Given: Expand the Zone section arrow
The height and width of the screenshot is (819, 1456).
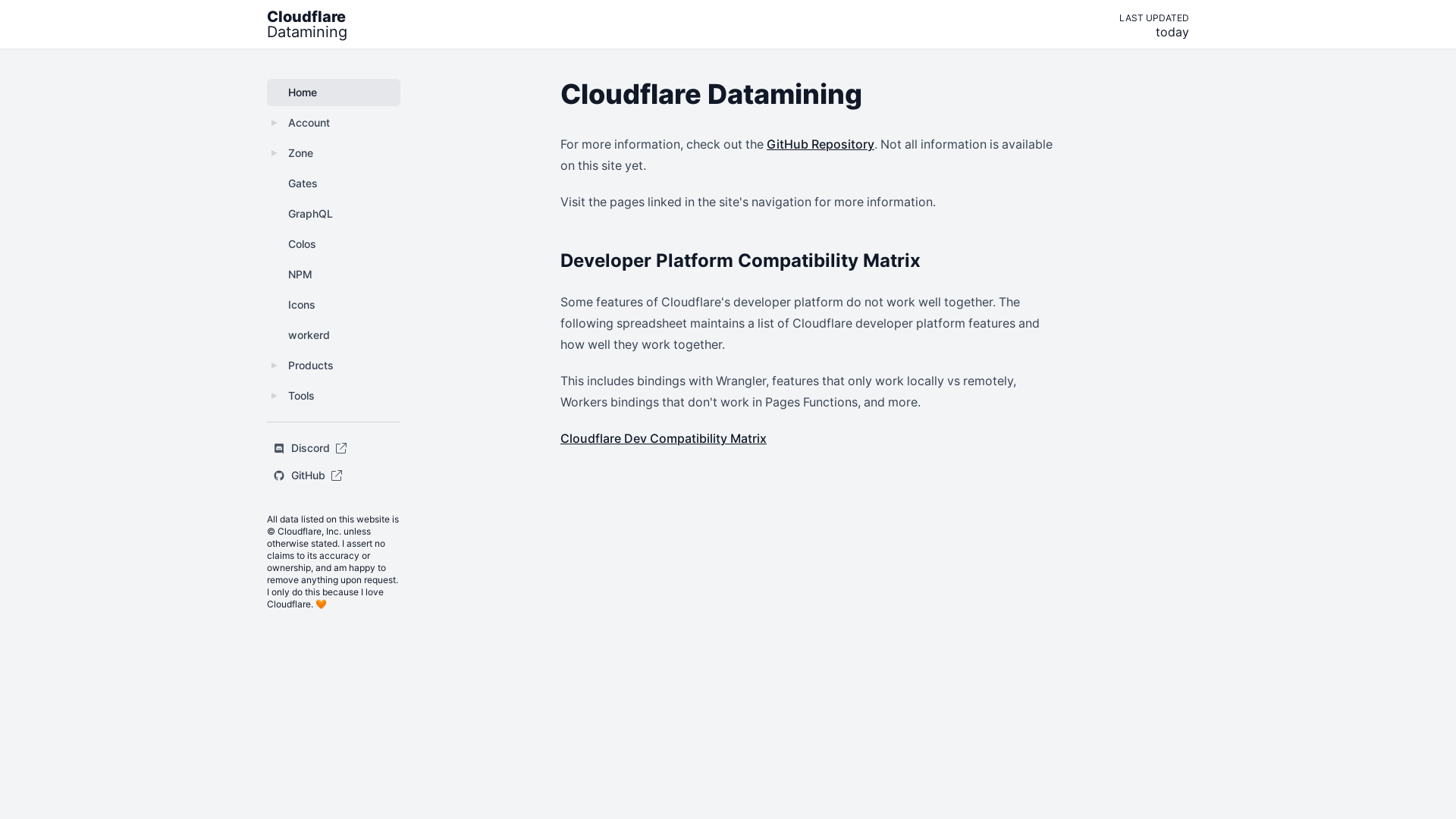Looking at the screenshot, I should point(275,153).
